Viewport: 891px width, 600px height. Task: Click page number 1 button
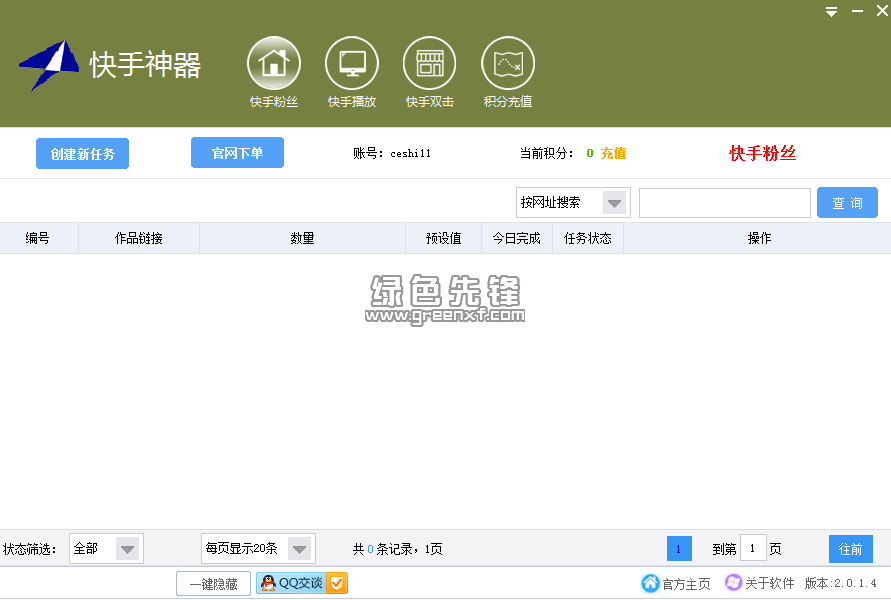[679, 549]
